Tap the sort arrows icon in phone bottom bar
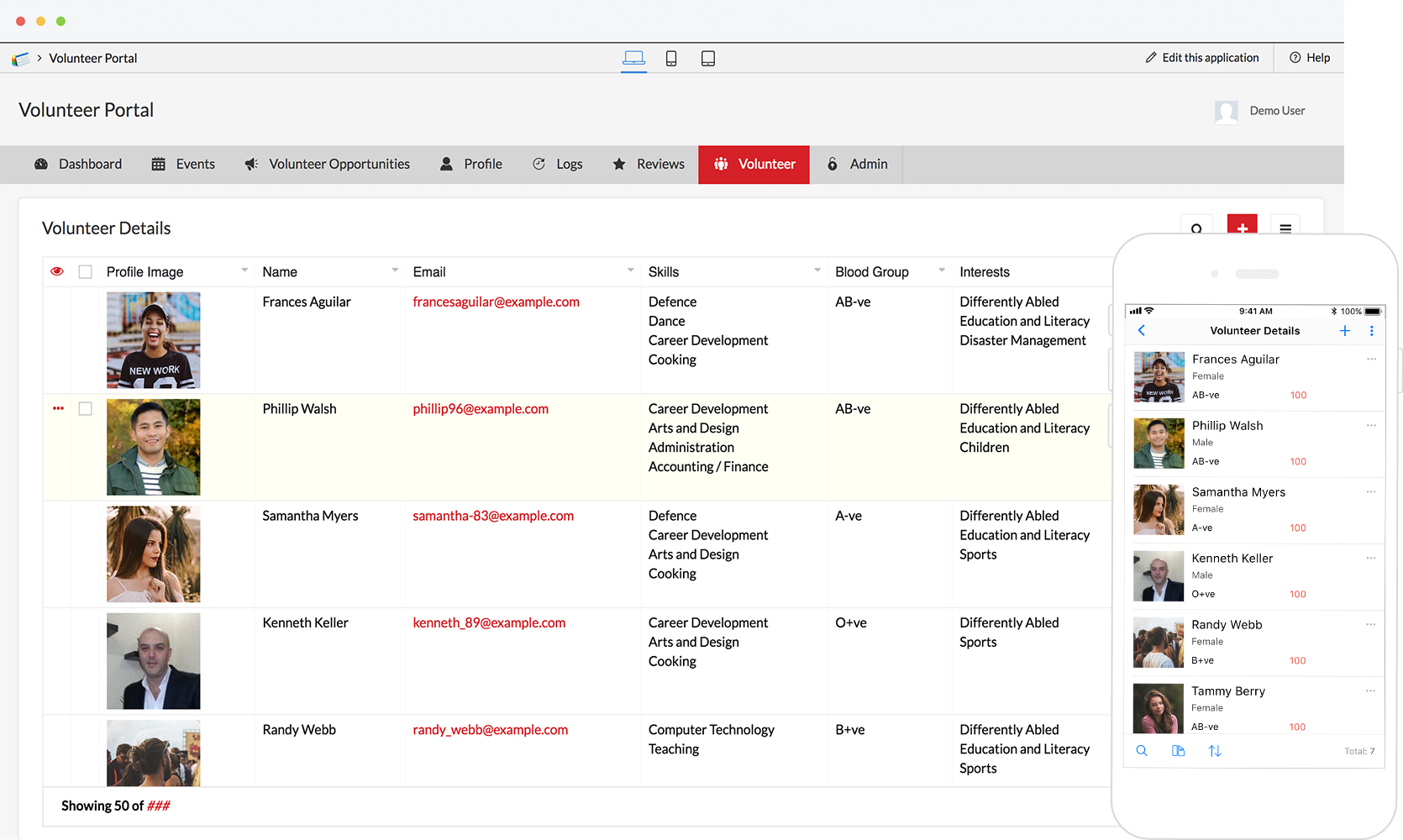The height and width of the screenshot is (840, 1403). coord(1215,751)
